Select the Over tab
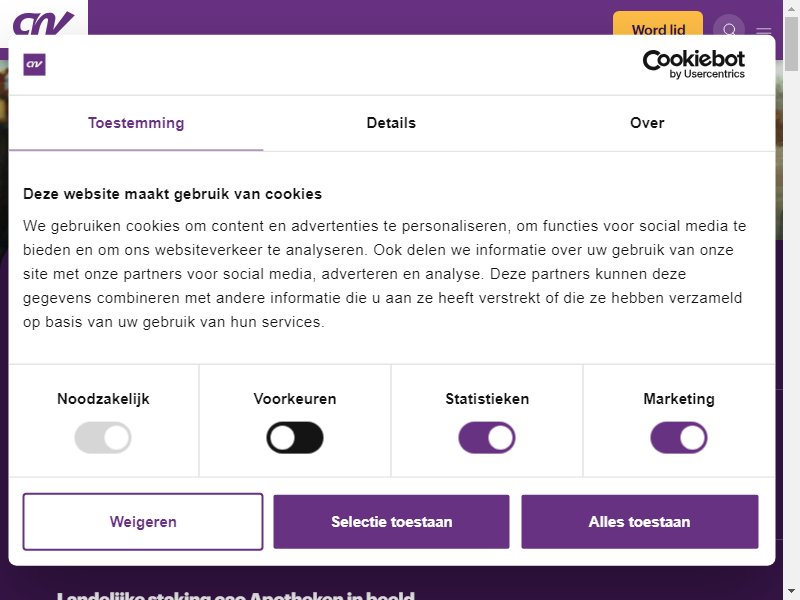 [x=647, y=123]
